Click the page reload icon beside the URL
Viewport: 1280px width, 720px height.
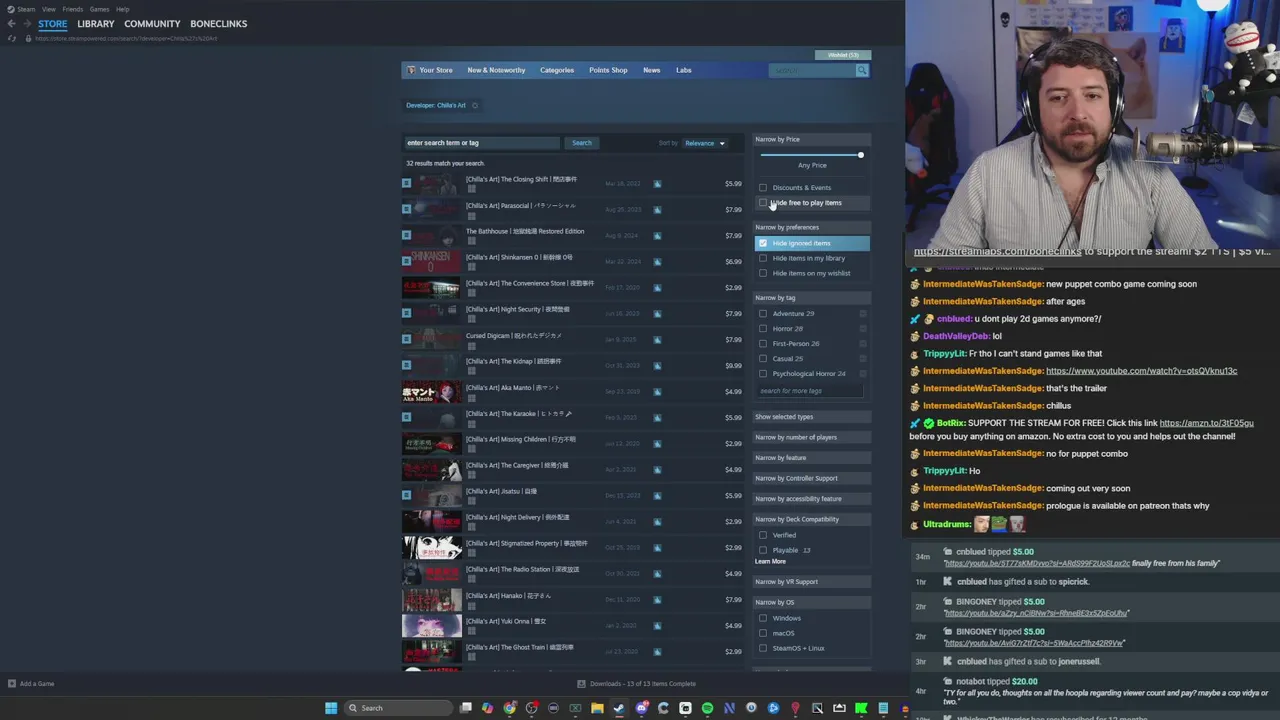pos(12,38)
